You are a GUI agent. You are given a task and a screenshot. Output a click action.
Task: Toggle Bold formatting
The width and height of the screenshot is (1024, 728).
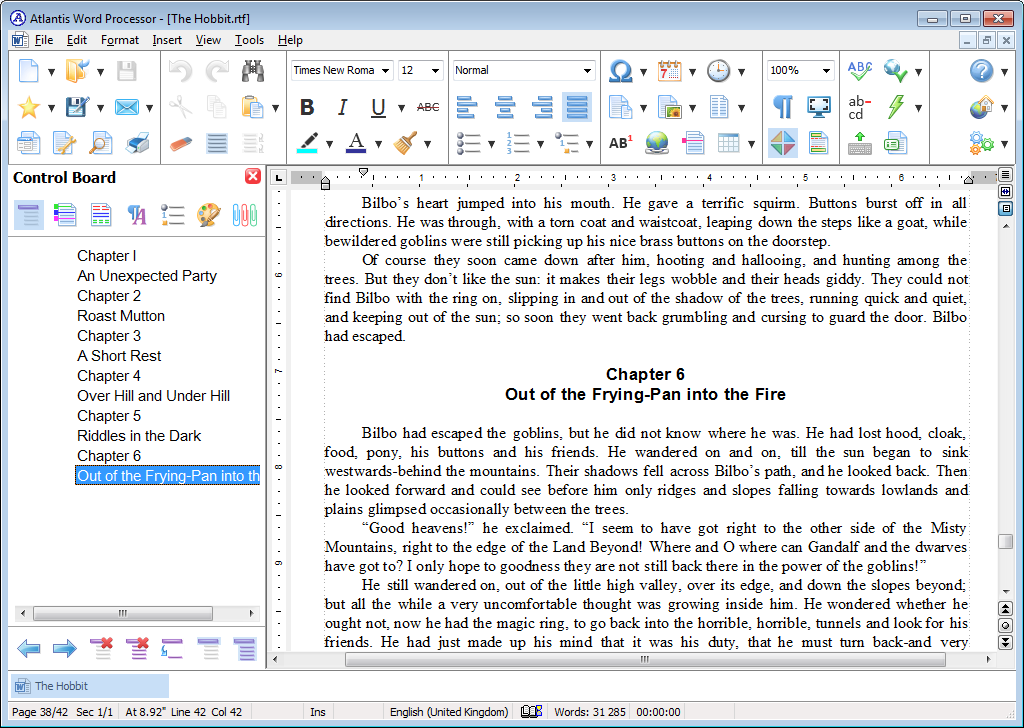(307, 107)
